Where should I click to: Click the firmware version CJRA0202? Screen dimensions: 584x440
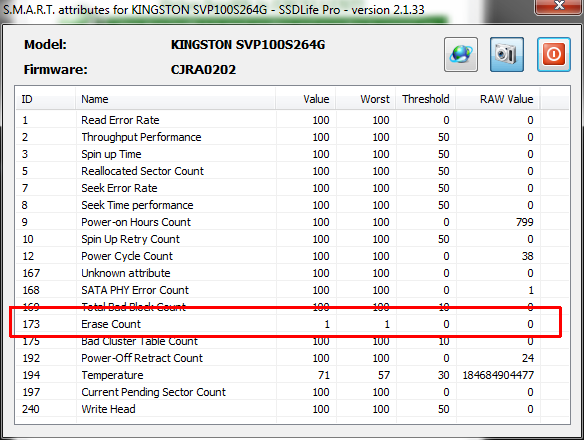203,70
